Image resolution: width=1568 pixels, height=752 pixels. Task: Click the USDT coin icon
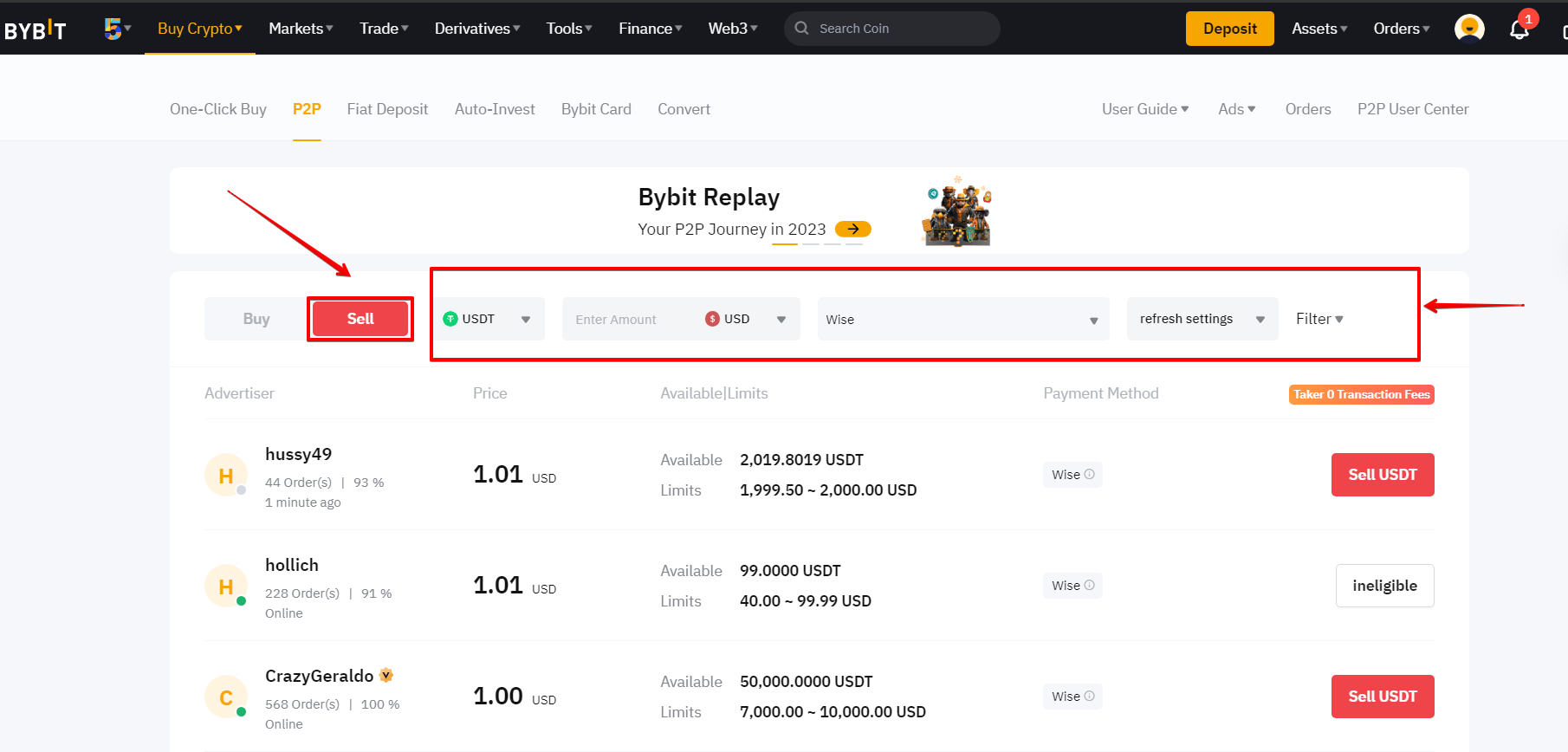click(450, 319)
